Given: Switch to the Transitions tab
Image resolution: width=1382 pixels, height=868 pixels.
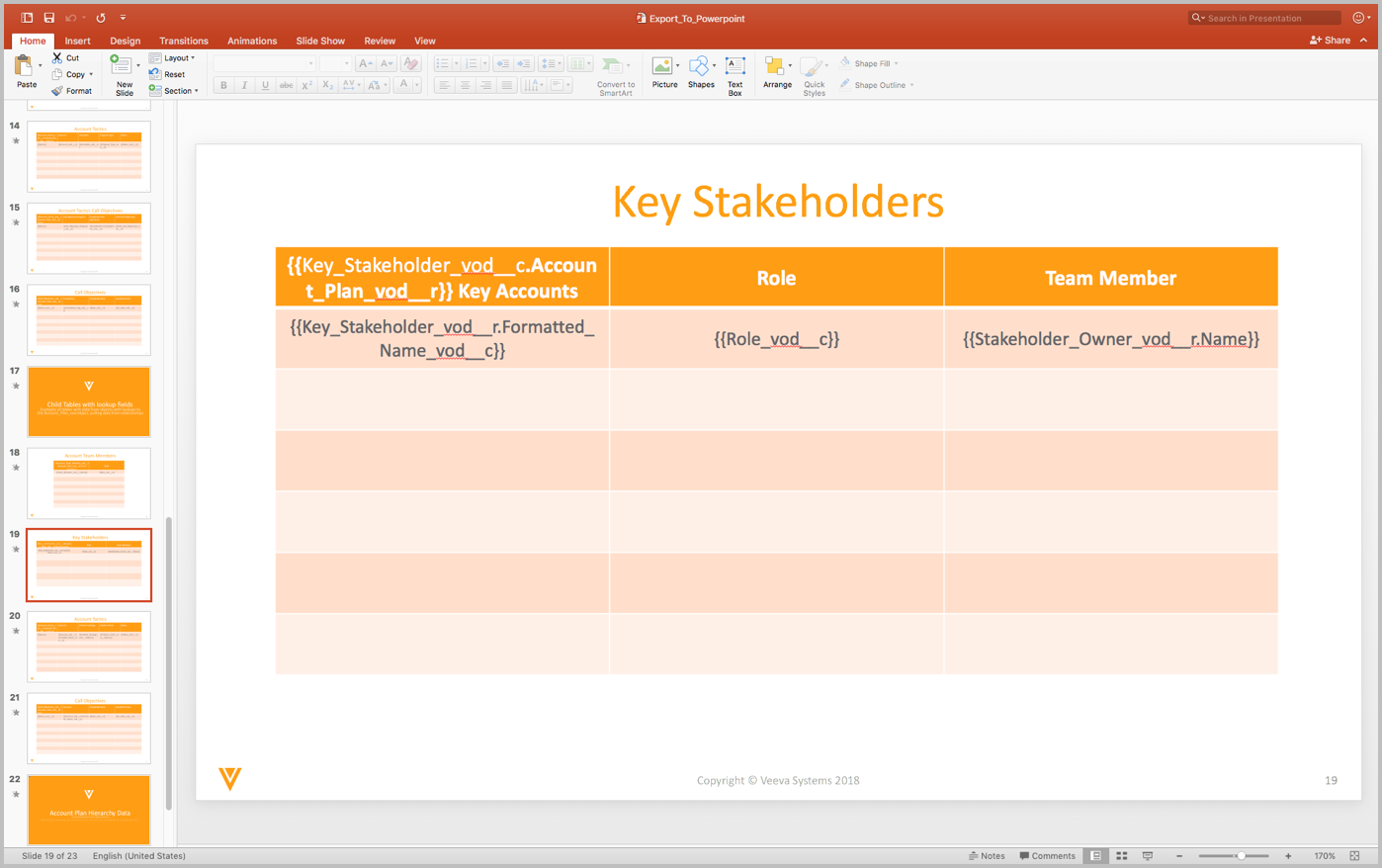Looking at the screenshot, I should (x=184, y=41).
